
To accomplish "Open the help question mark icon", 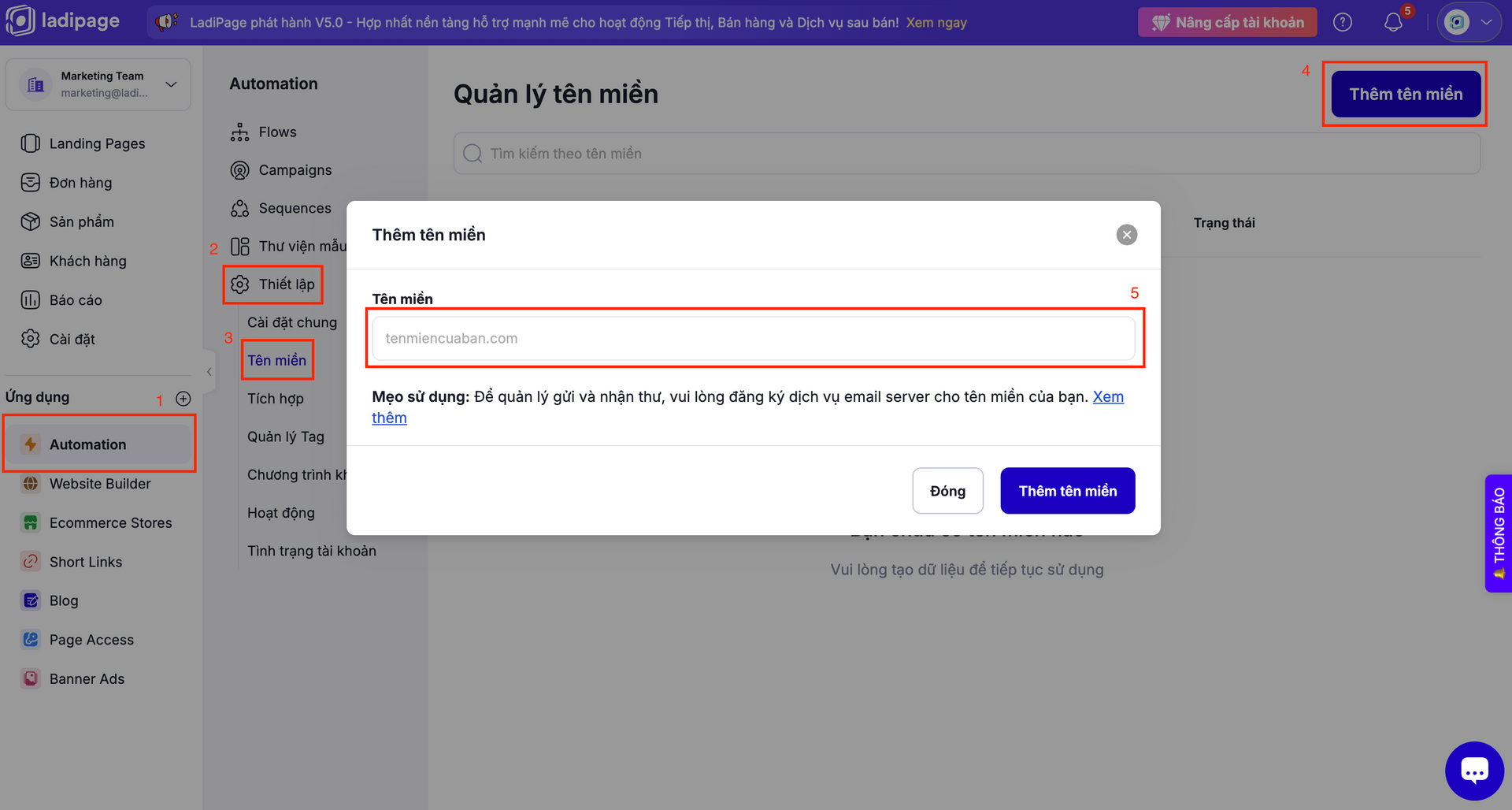I will click(1343, 22).
